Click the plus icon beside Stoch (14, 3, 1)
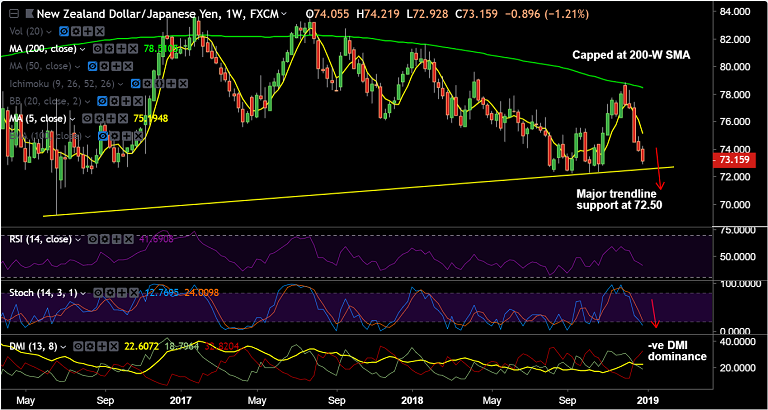The width and height of the screenshot is (768, 410). [x=122, y=293]
